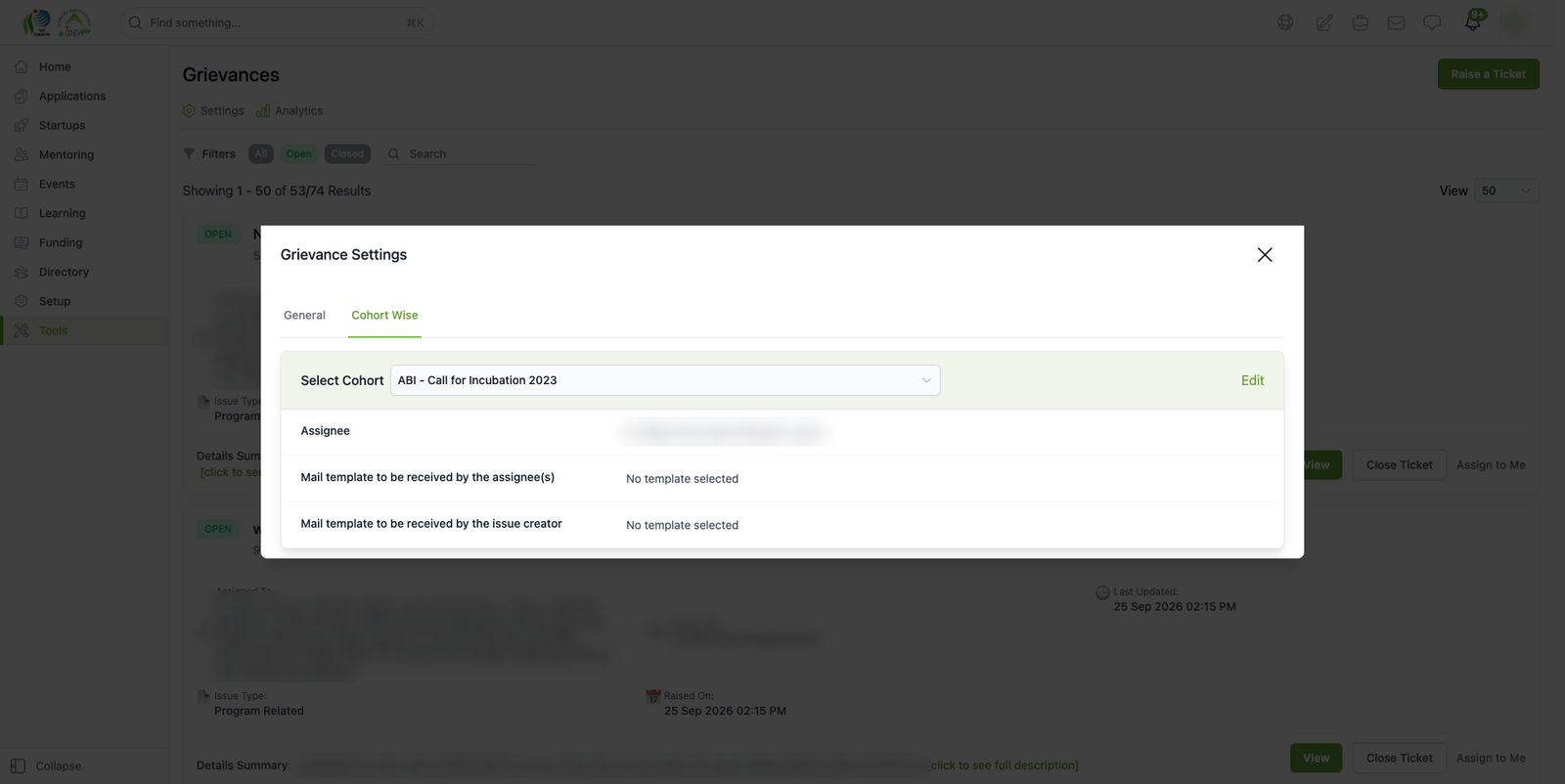Toggle the Closed filter chip
Screen dimensions: 1565x784
click(x=347, y=153)
